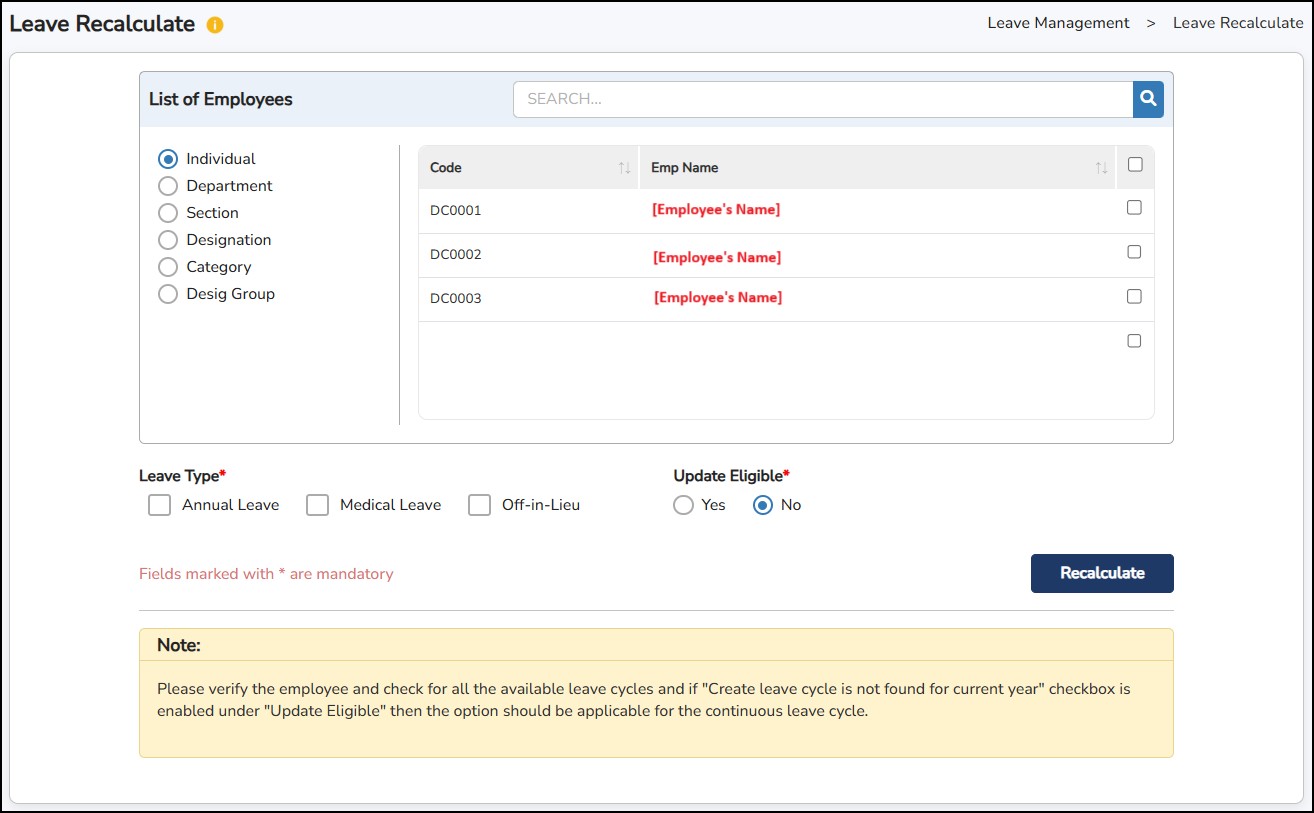The width and height of the screenshot is (1314, 813).
Task: Select the Designation radio button
Action: pyautogui.click(x=168, y=240)
